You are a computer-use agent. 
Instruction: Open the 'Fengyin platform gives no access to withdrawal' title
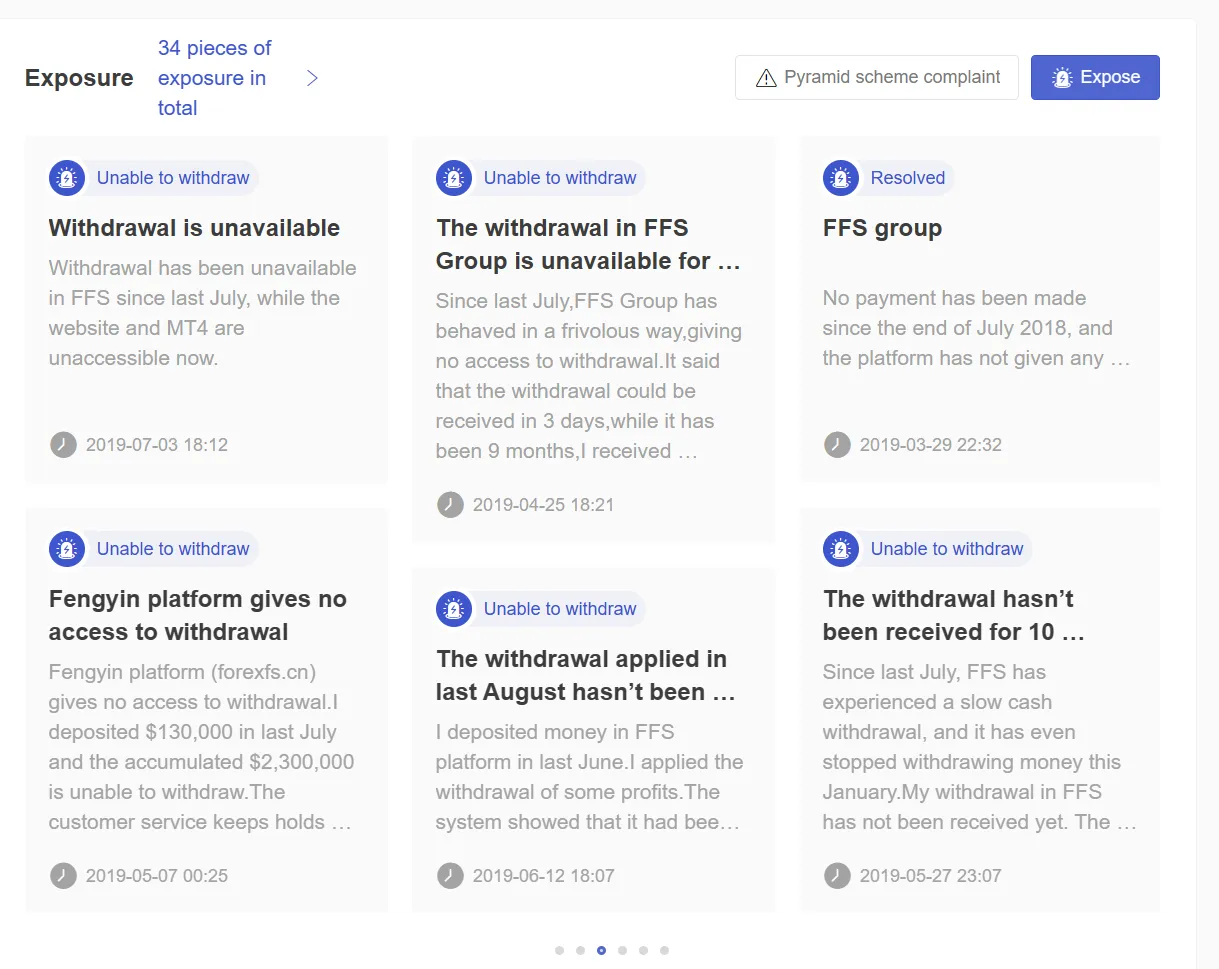click(x=198, y=615)
